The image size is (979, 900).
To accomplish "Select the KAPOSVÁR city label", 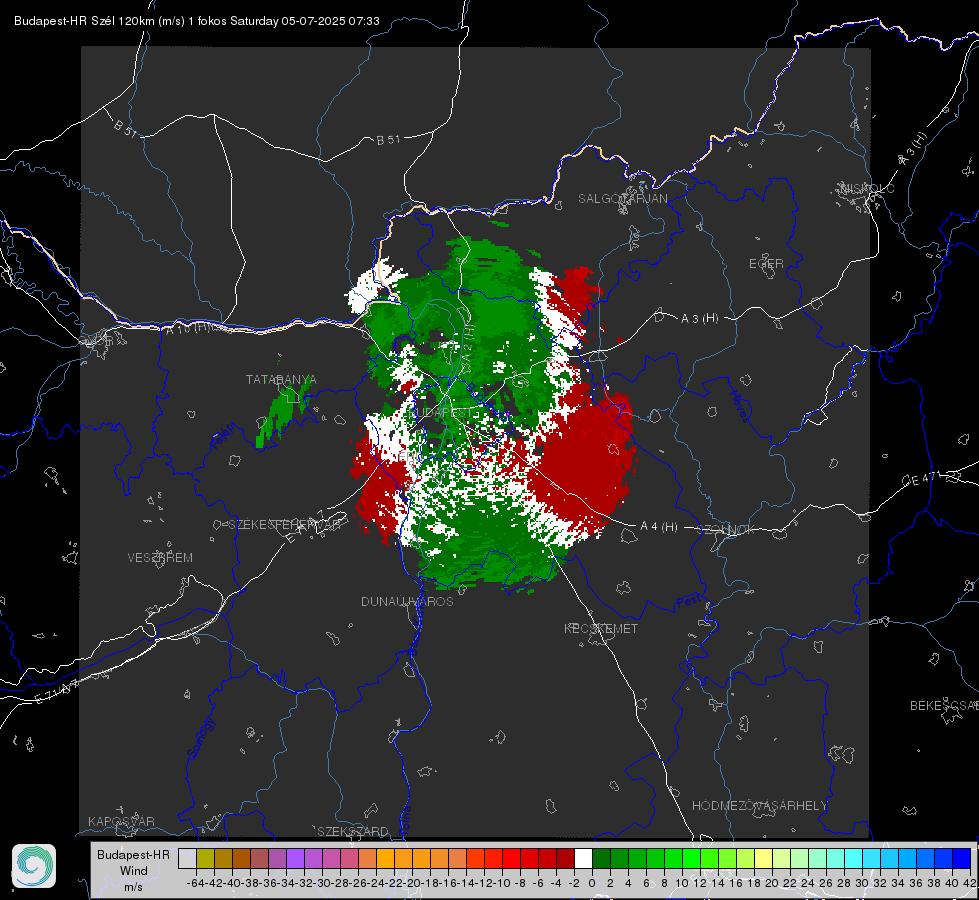I will [x=121, y=821].
